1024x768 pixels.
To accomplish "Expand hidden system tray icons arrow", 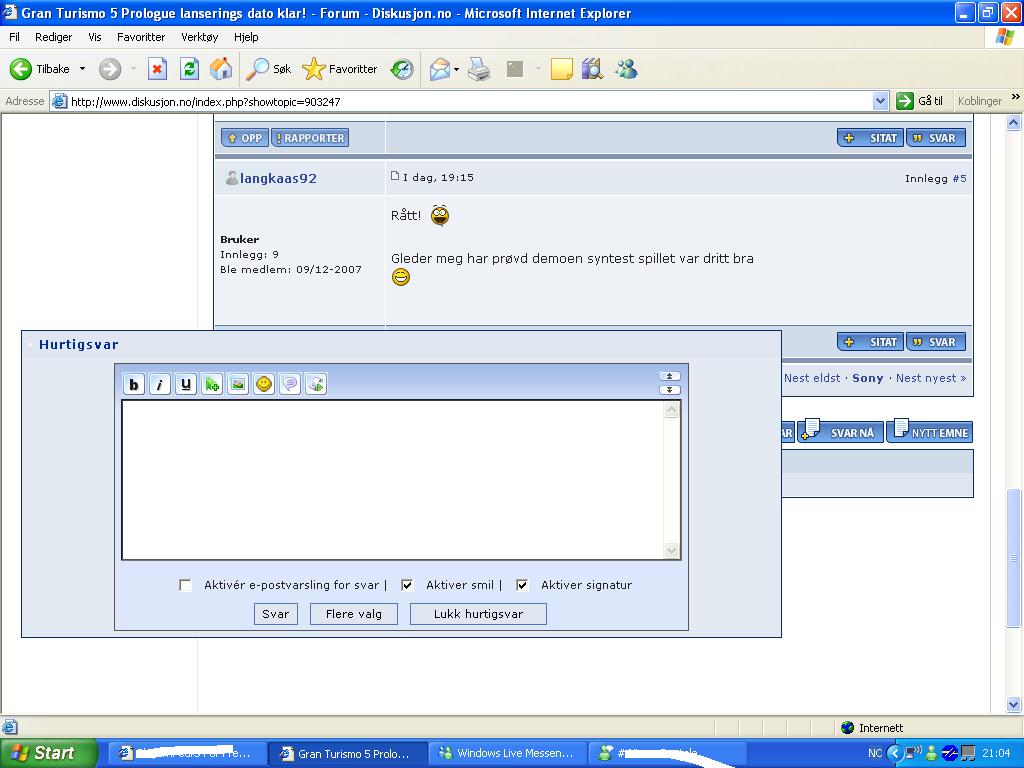I will click(x=895, y=753).
